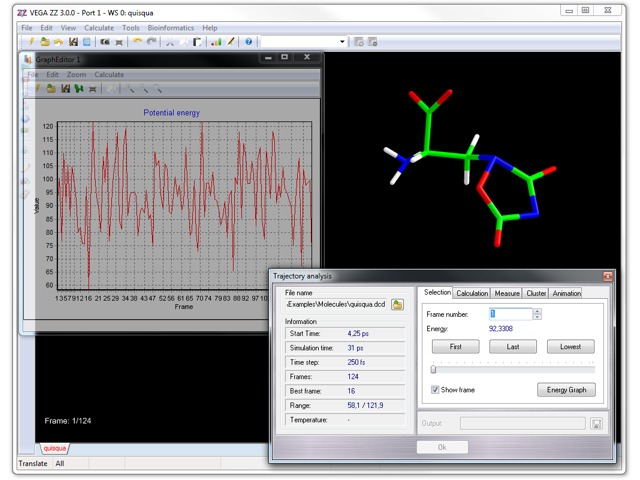640x480 pixels.
Task: Click the second window layout icon after the combo box
Action: (372, 42)
